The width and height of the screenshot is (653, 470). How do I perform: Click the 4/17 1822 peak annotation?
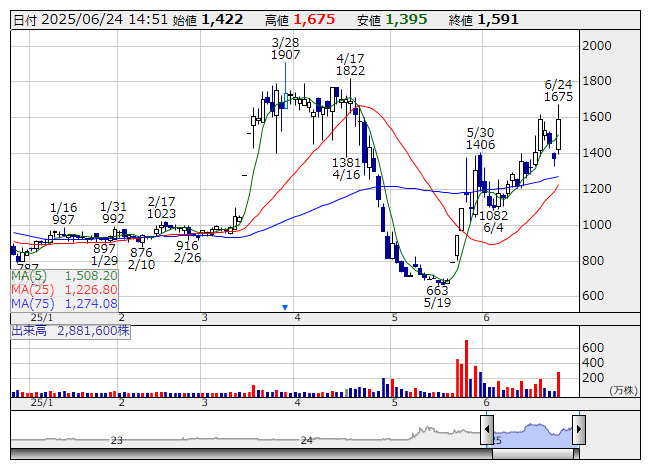[x=350, y=64]
